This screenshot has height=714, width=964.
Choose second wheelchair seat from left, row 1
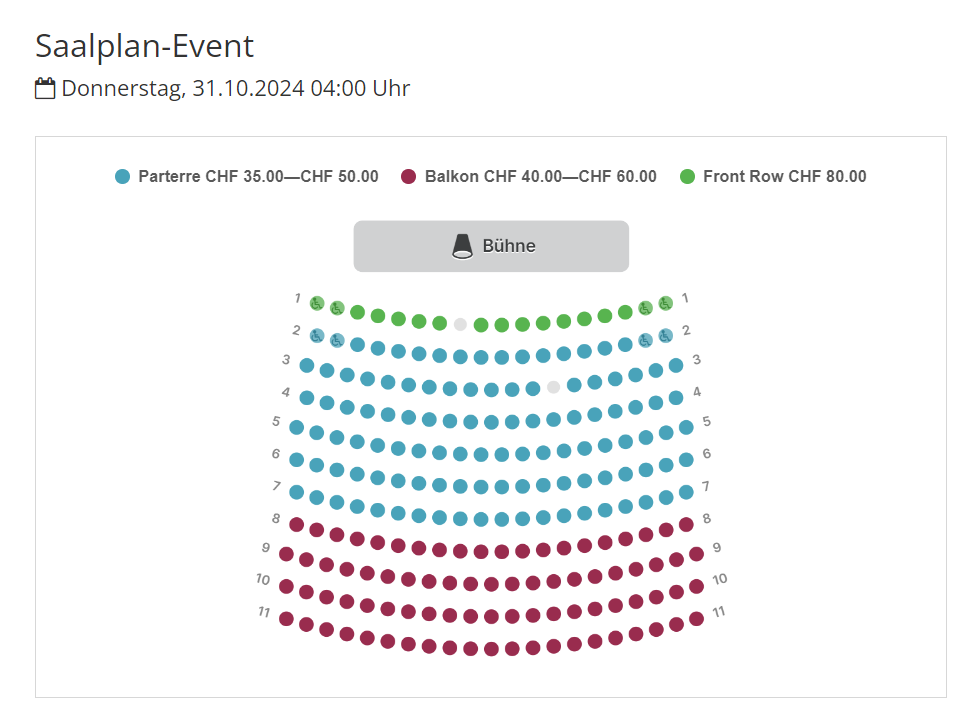(337, 308)
